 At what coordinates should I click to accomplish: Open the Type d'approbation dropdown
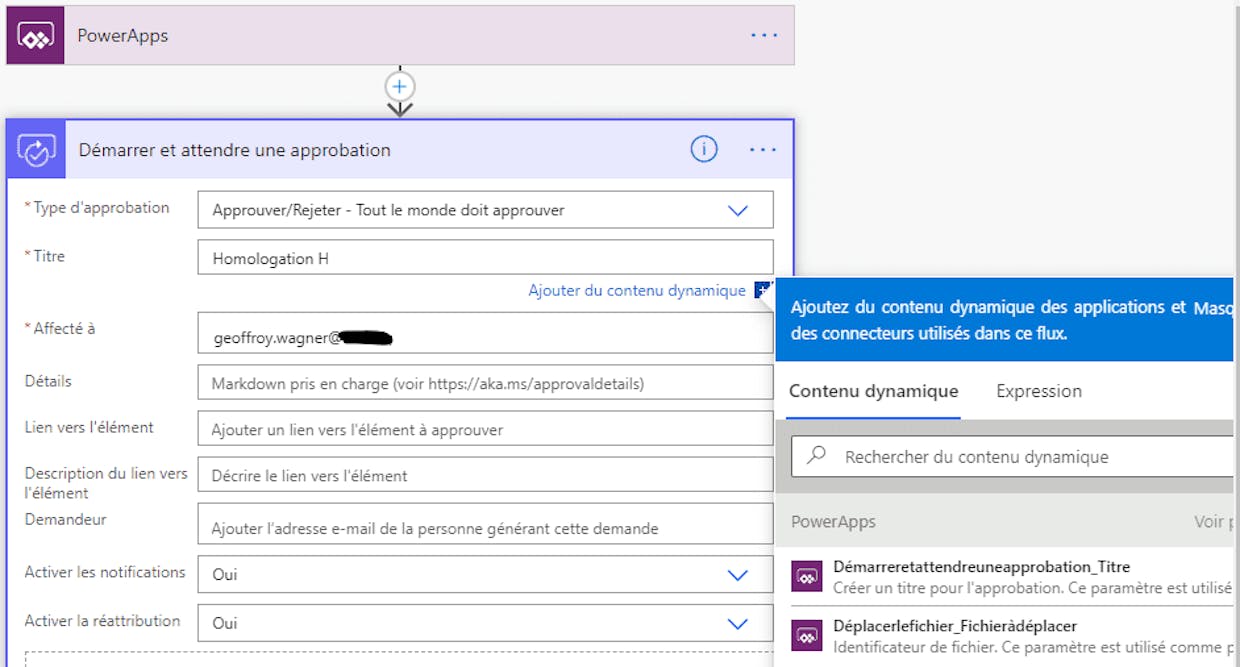[x=485, y=210]
